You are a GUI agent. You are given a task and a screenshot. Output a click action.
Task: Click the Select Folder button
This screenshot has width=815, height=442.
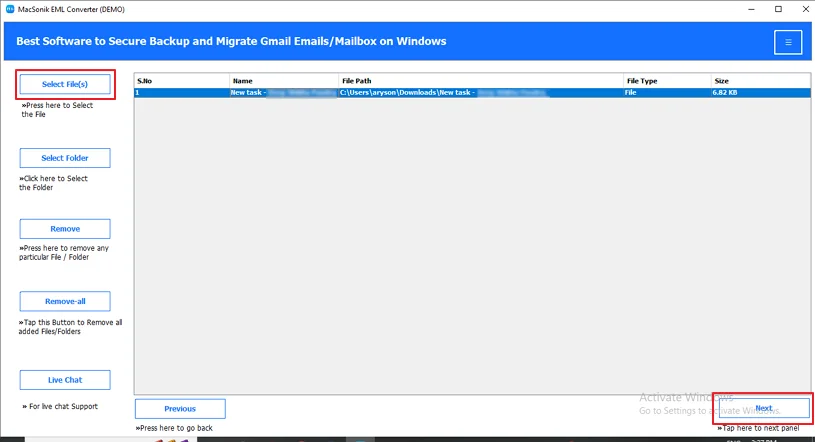(x=65, y=158)
